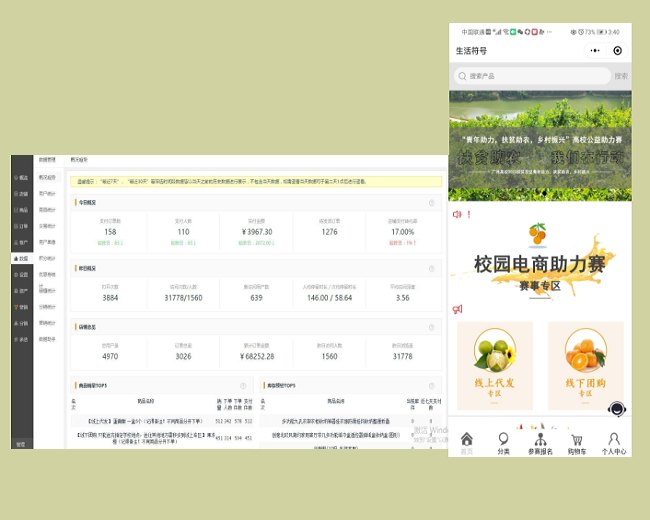650x520 pixels.
Task: Open the mini program three-dot menu
Action: coord(595,51)
